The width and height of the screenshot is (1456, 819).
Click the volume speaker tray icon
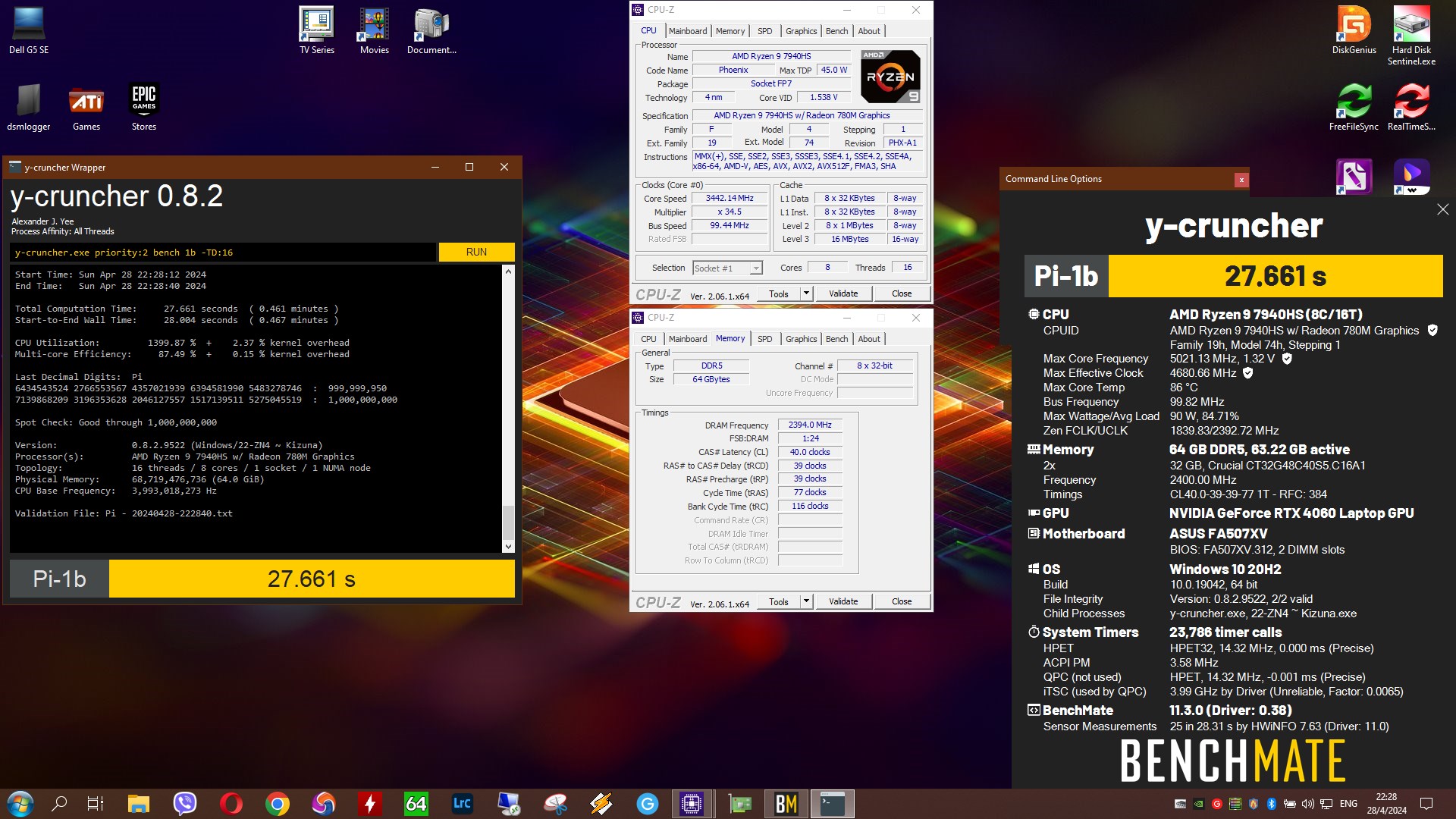click(1307, 804)
